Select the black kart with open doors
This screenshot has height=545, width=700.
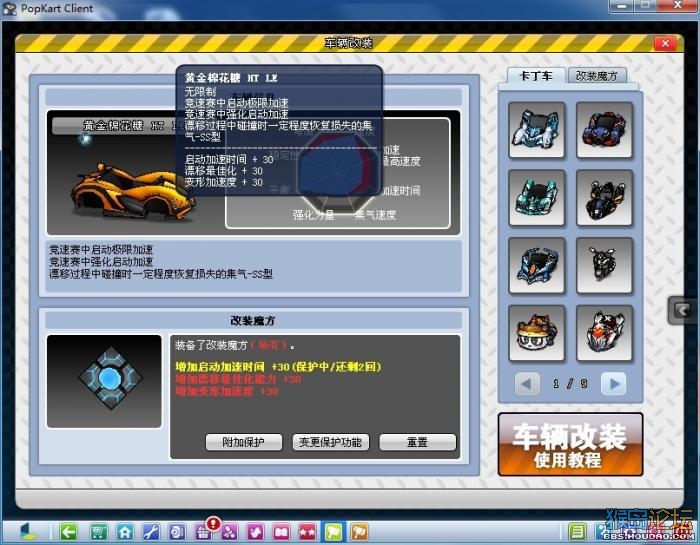pos(604,197)
